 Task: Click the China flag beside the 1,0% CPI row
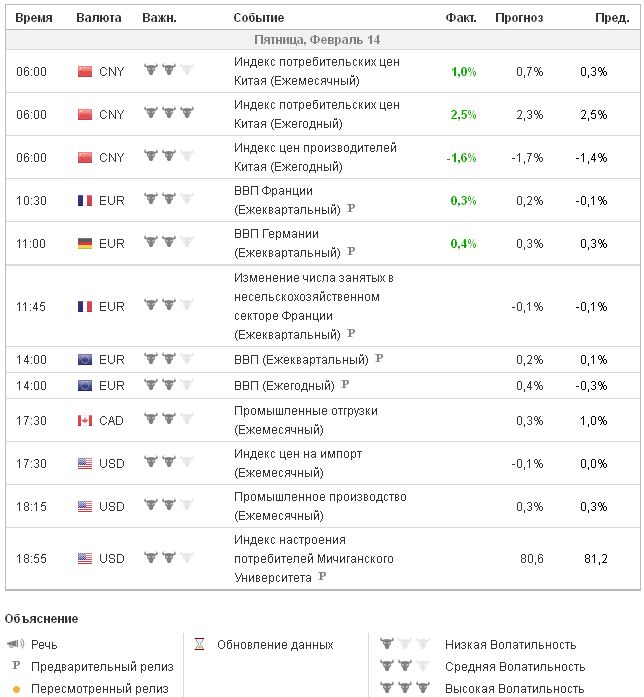[85, 72]
